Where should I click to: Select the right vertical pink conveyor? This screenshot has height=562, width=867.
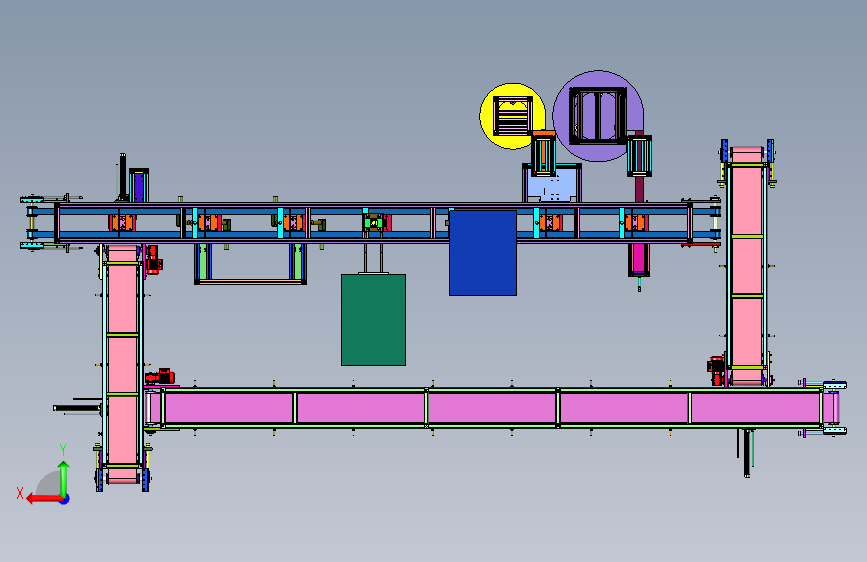[746, 266]
